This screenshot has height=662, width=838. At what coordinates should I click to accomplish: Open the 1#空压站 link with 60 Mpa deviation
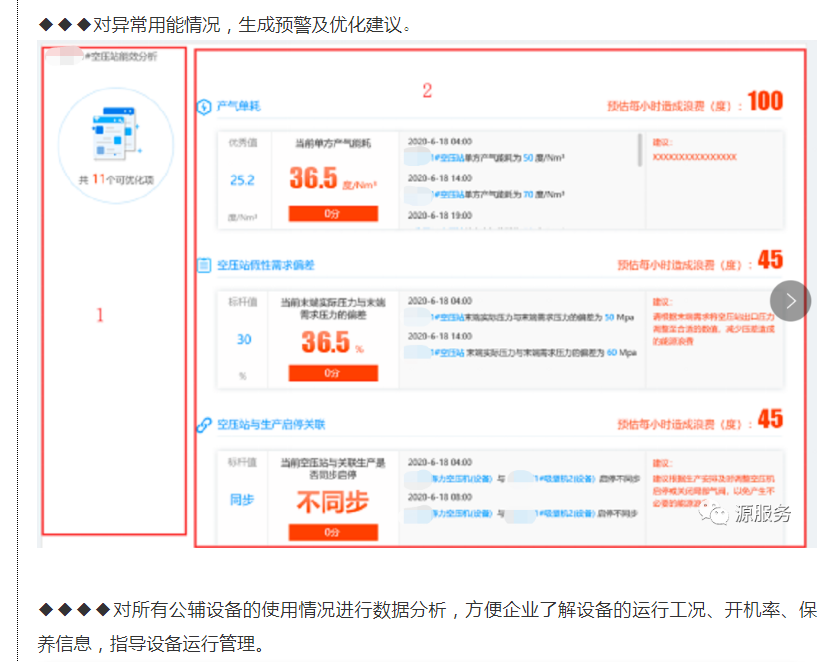point(449,353)
